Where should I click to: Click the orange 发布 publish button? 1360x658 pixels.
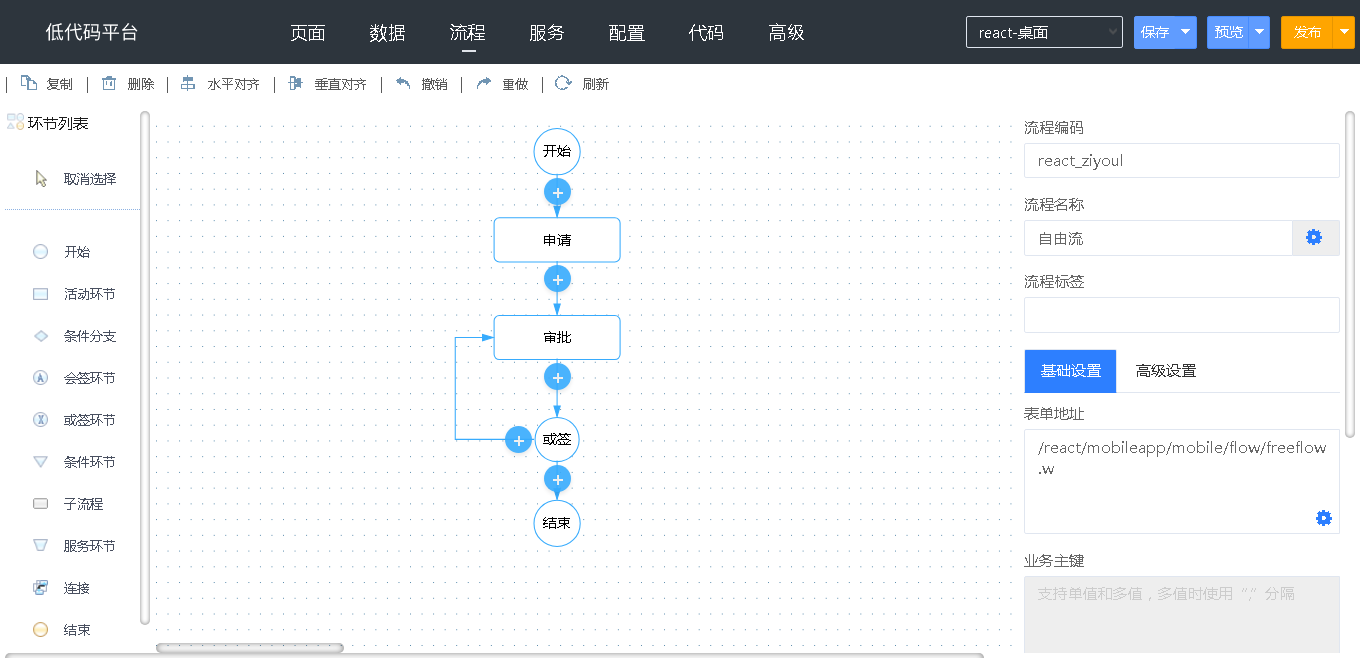1307,32
